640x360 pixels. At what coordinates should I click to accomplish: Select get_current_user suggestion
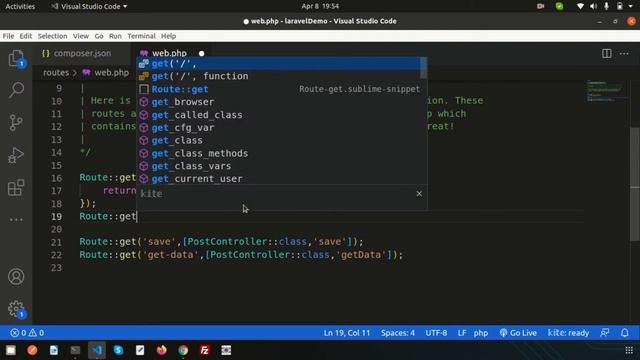(x=278, y=179)
